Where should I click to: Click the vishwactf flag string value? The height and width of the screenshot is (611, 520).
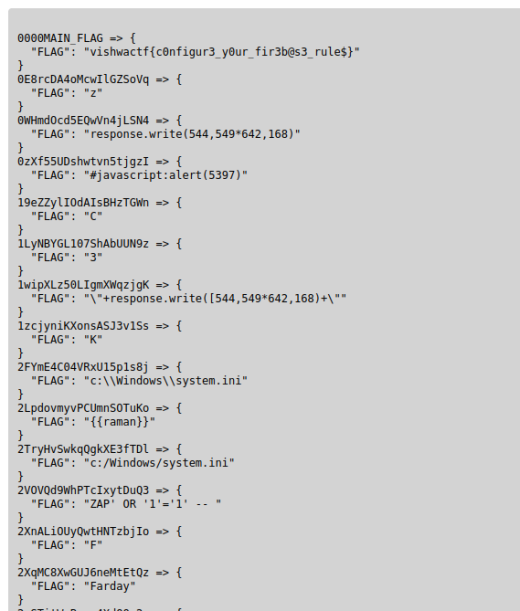click(x=221, y=52)
